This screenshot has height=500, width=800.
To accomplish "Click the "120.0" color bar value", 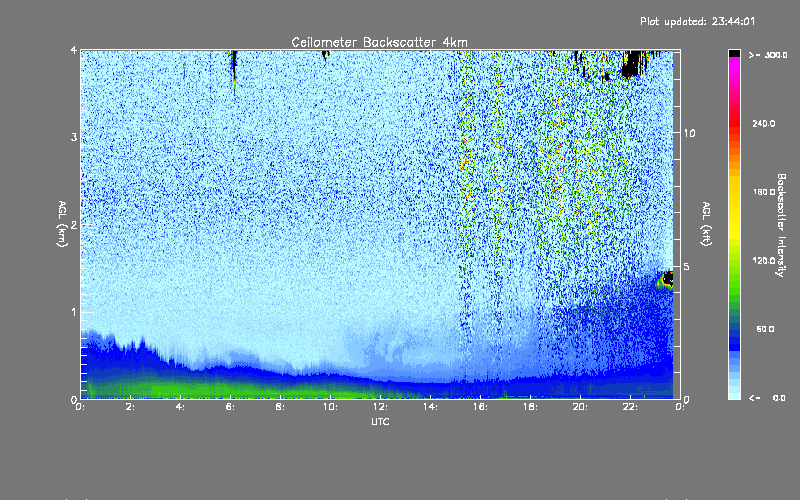I will click(764, 260).
